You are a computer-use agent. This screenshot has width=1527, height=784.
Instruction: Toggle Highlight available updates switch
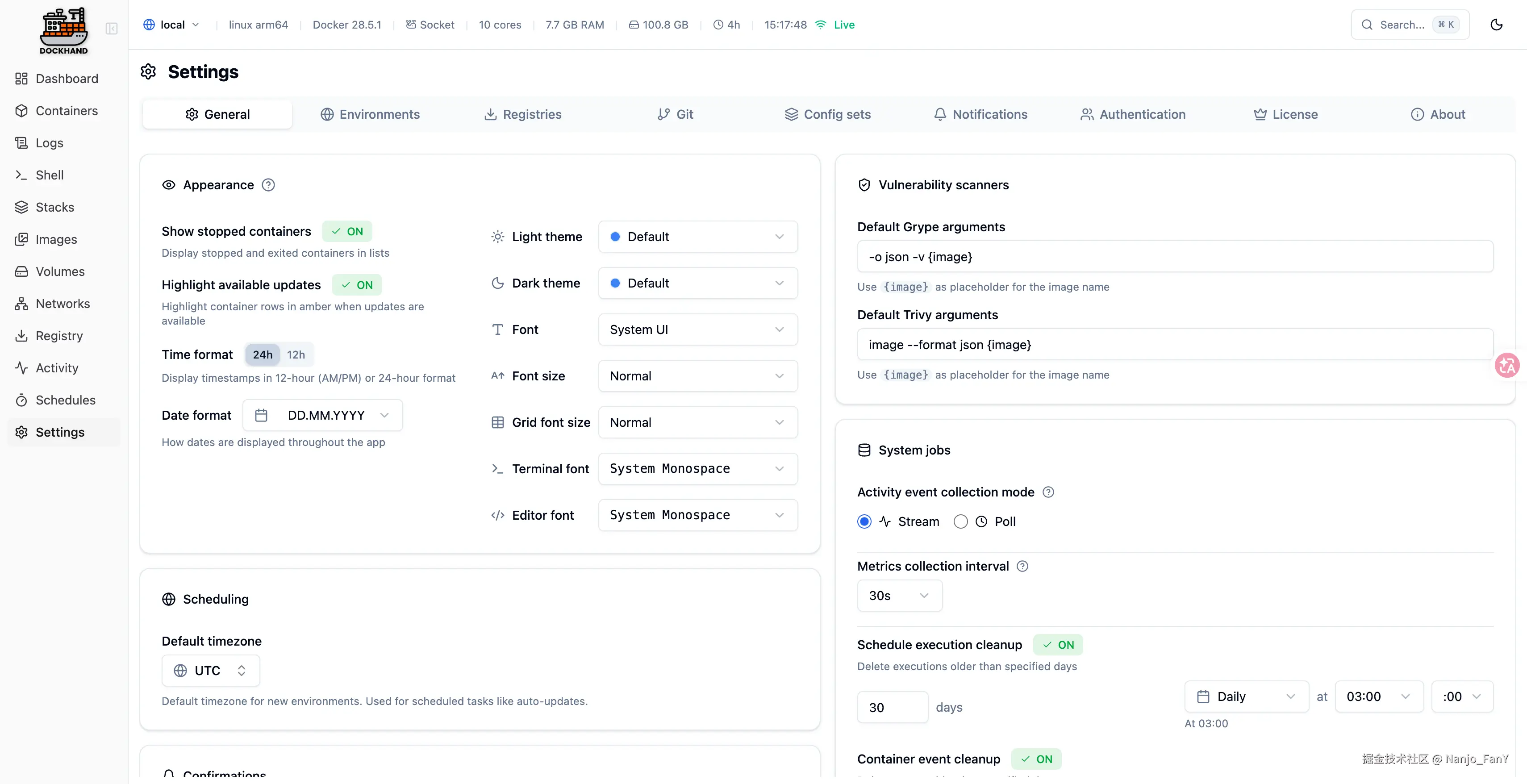(357, 285)
